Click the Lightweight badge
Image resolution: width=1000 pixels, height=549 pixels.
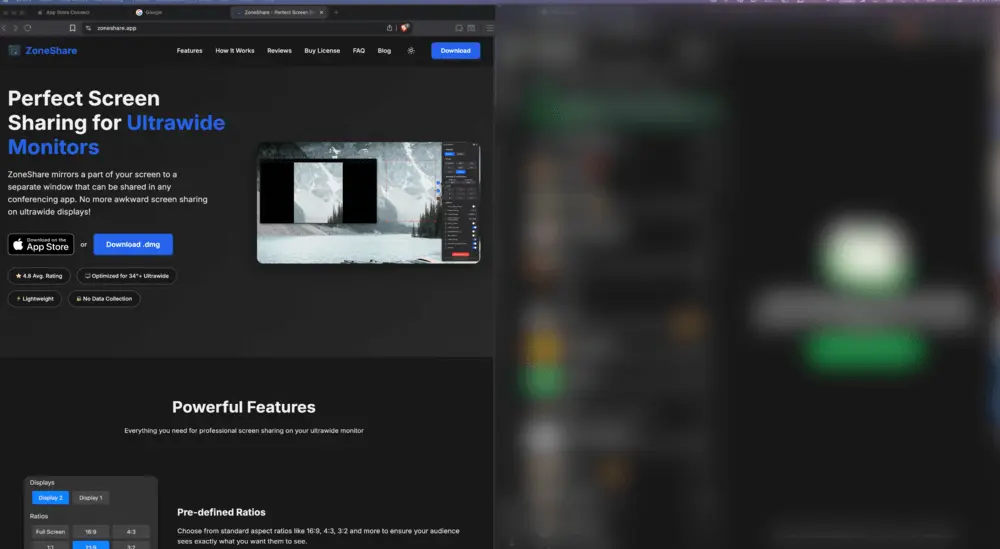[x=34, y=298]
